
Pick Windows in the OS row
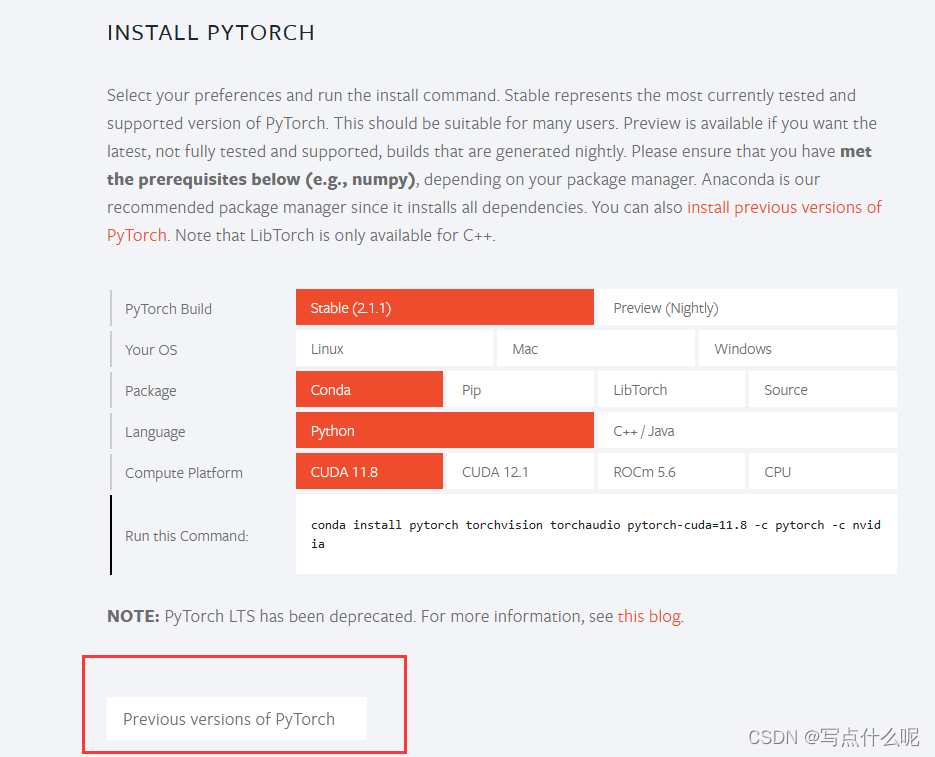coord(797,348)
